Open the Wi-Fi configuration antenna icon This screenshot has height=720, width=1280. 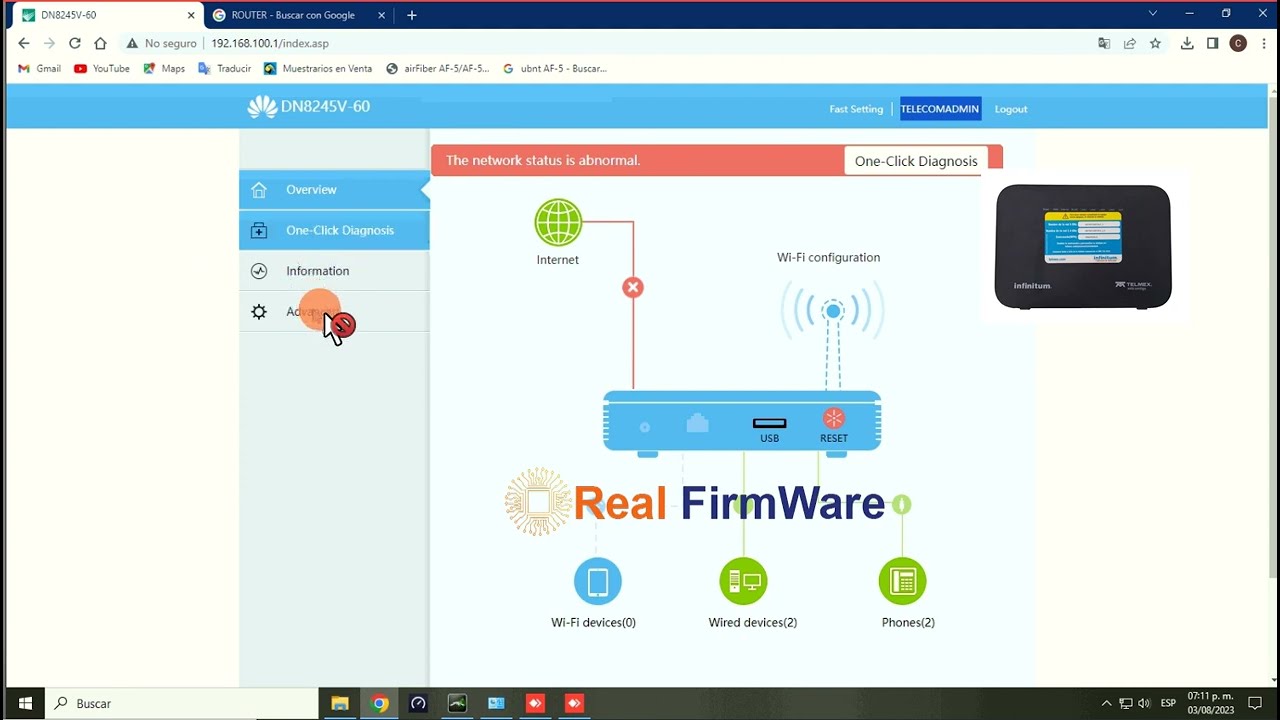point(833,311)
